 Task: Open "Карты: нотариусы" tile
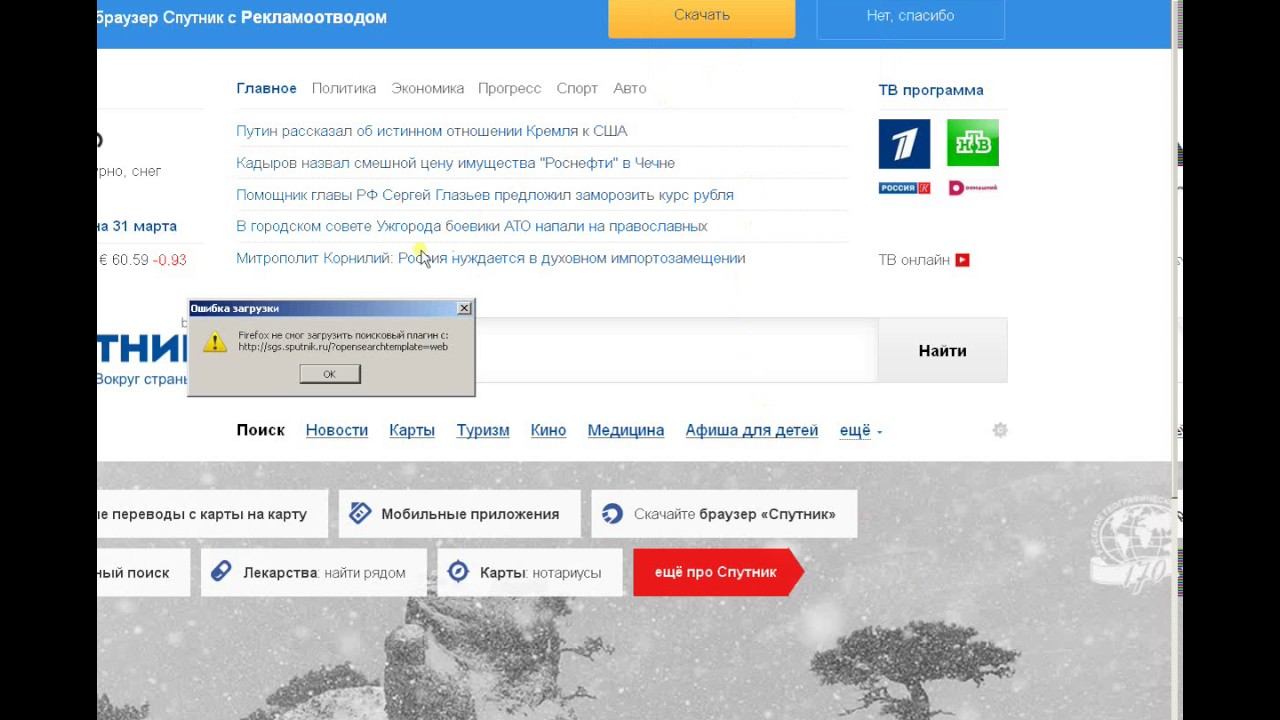click(530, 572)
